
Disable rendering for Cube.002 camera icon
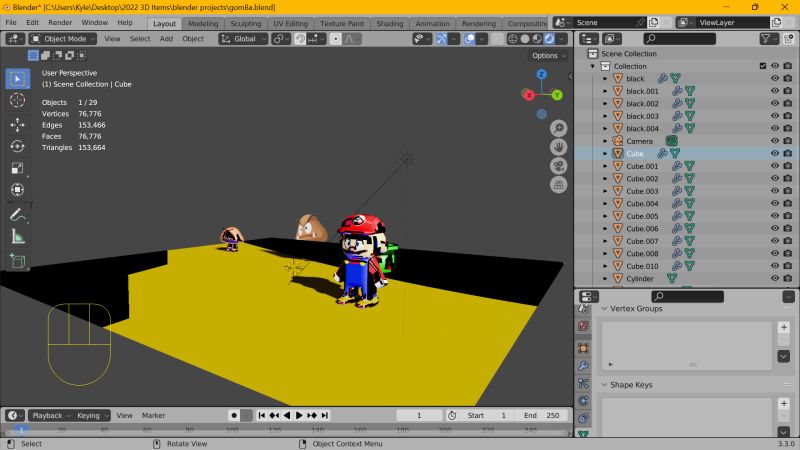tap(788, 179)
